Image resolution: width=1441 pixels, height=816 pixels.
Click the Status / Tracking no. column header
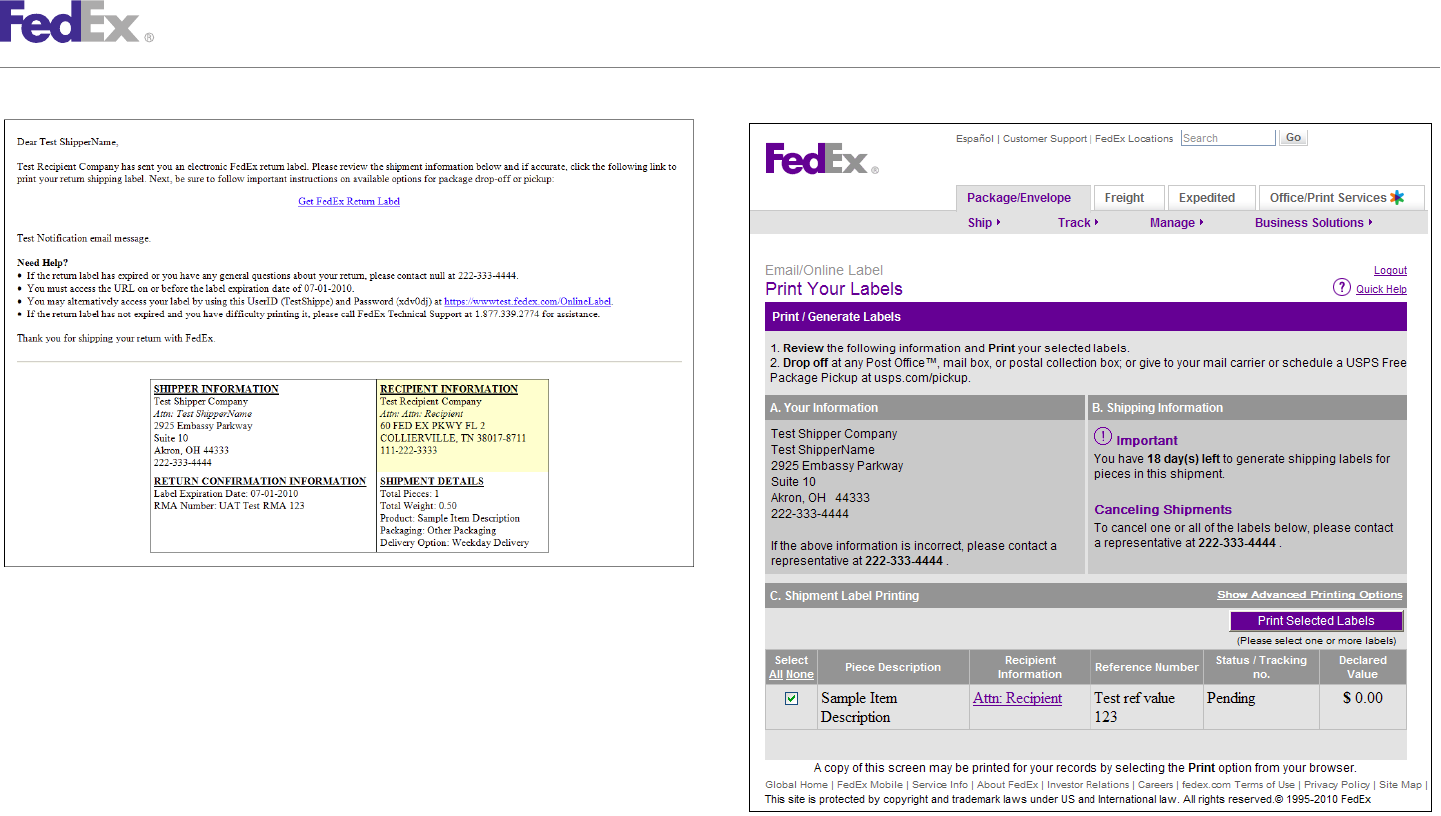tap(1261, 668)
